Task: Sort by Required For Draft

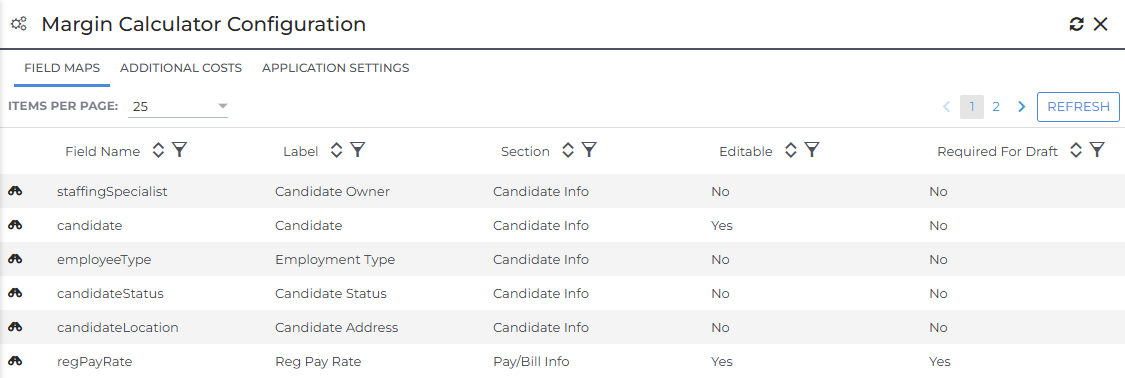Action: [1075, 150]
